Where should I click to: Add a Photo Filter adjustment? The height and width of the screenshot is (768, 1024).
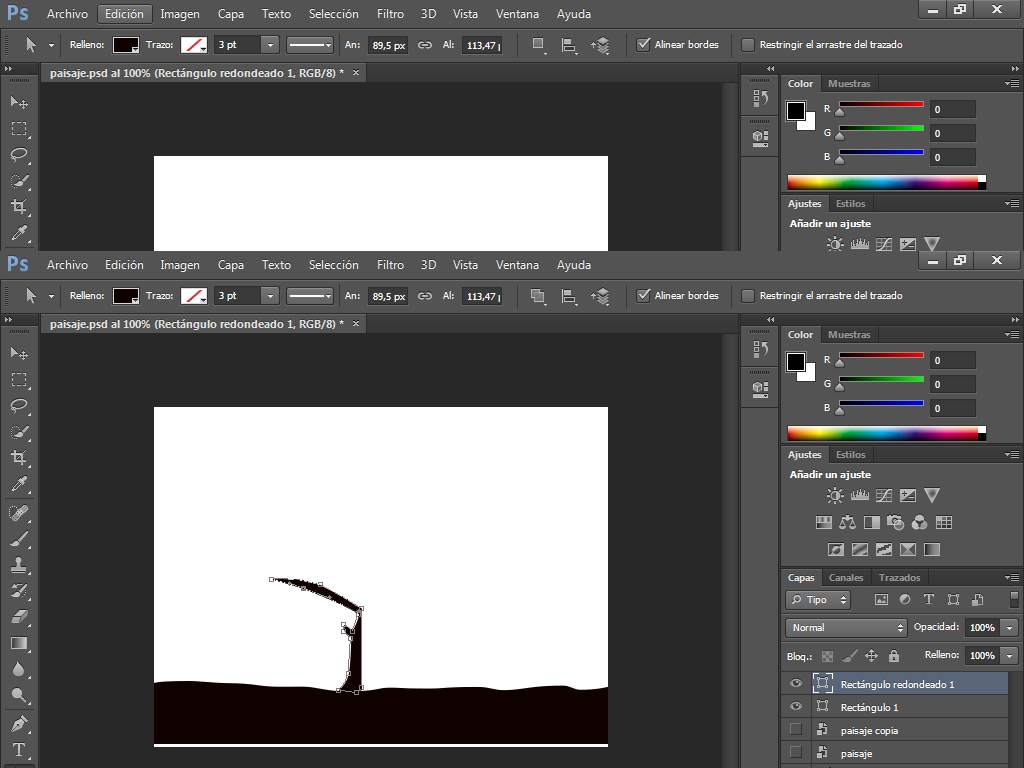coord(895,522)
